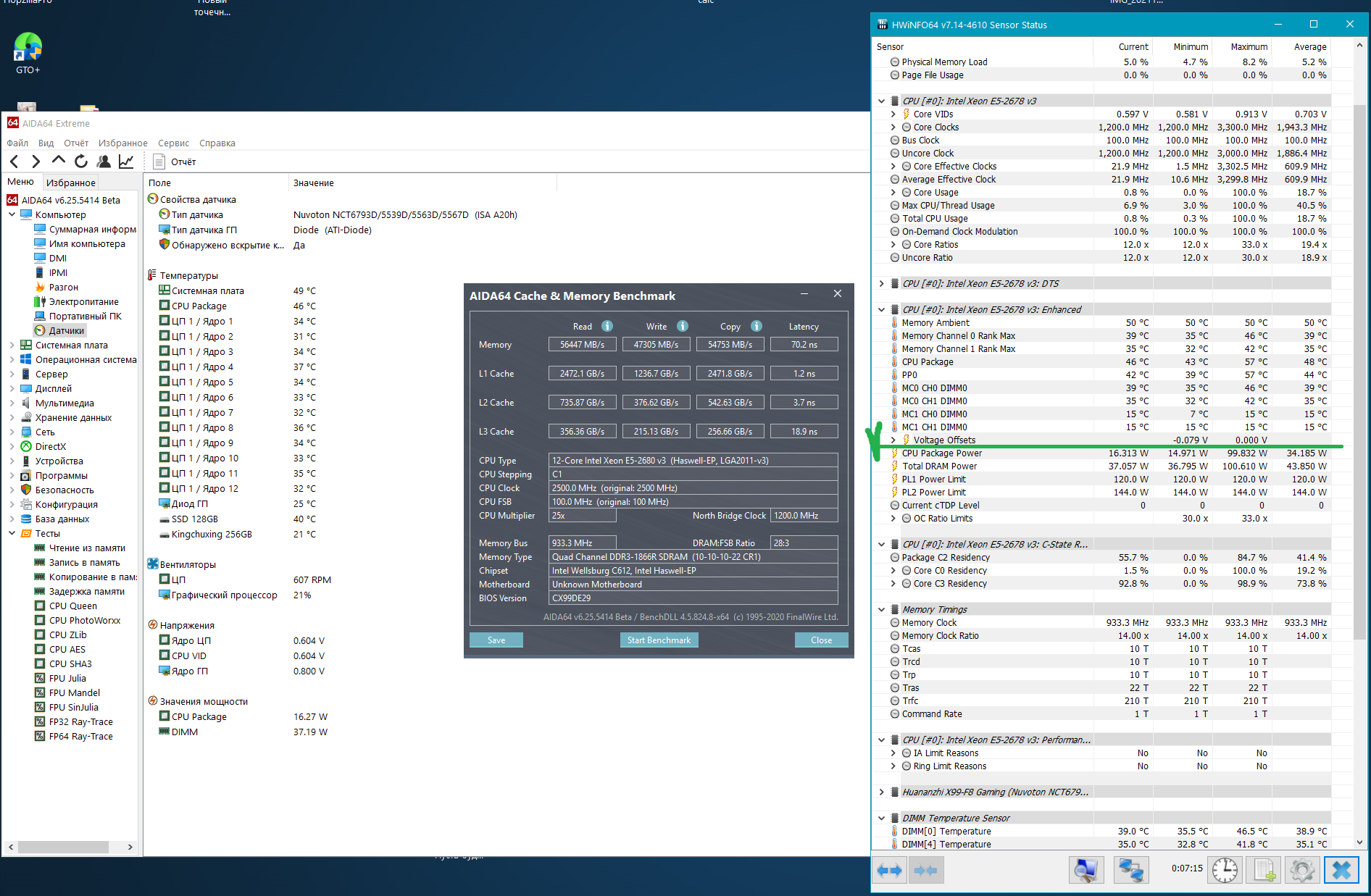Click the blue expand arrows icon in HWiNFO
Screen dimensions: 1371x896
pos(889,870)
